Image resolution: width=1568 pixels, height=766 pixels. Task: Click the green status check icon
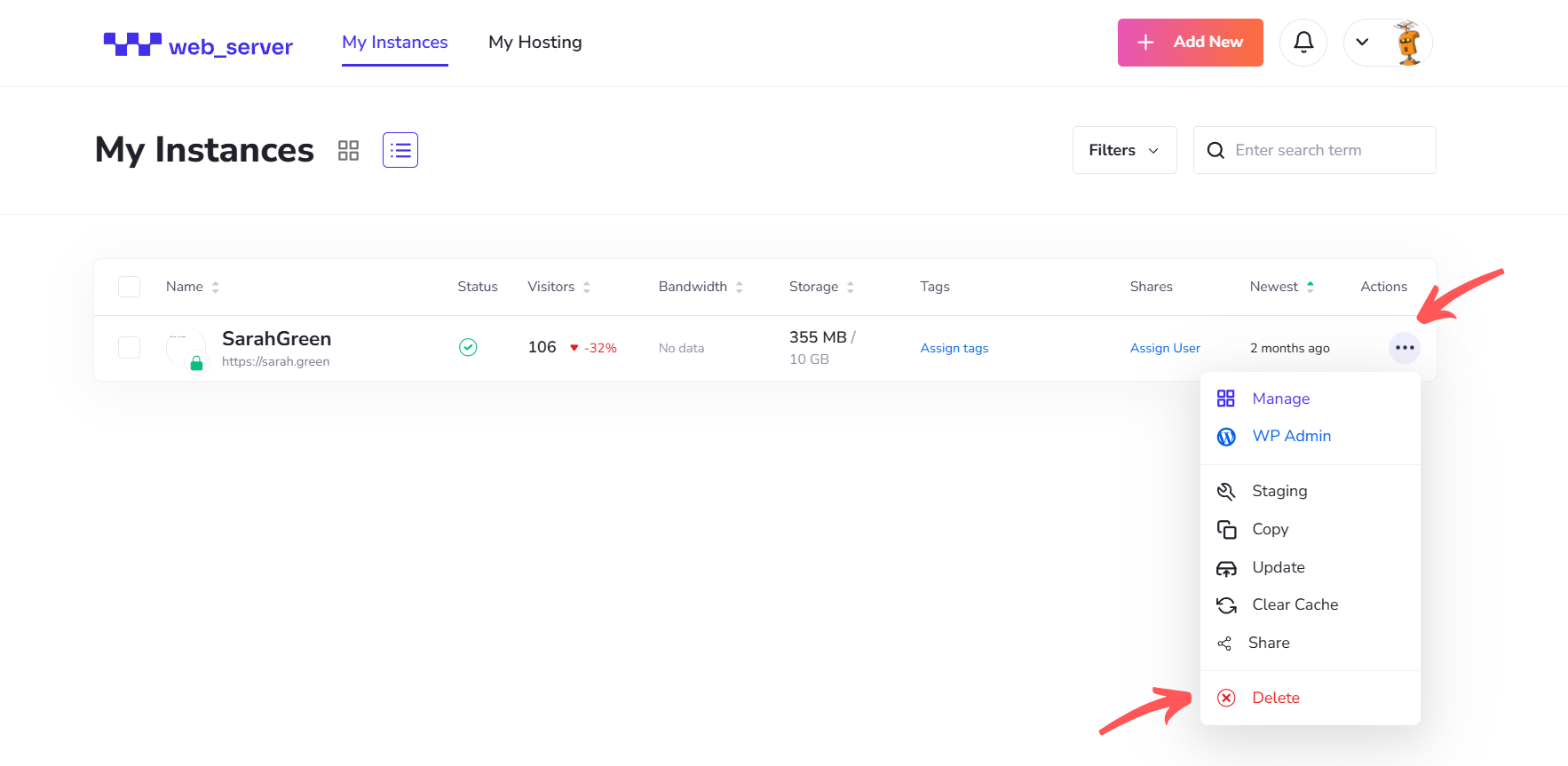(468, 348)
